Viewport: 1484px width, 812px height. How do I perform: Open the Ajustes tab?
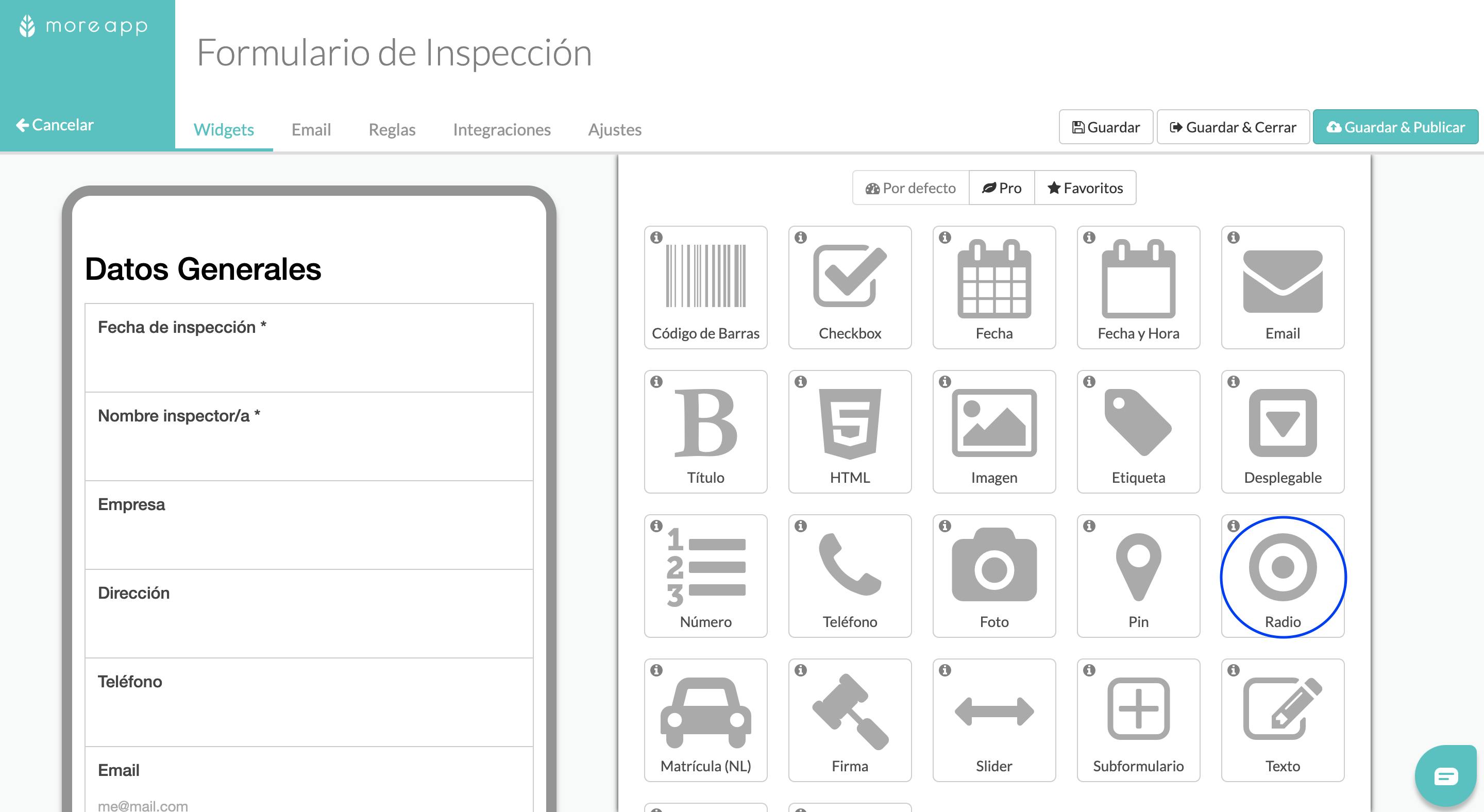[615, 129]
